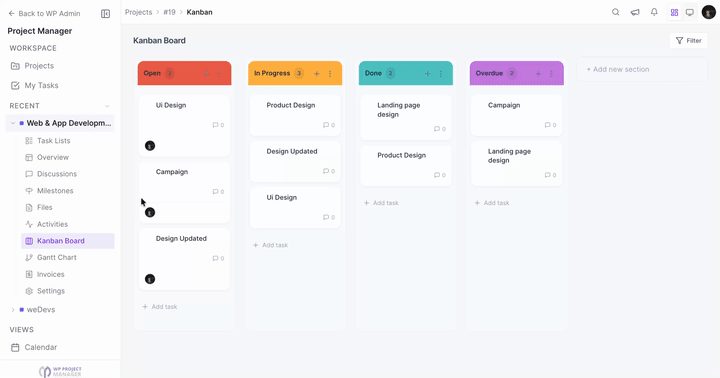This screenshot has height=378, width=720.
Task: Collapse the Recent section chevron
Action: pos(107,106)
